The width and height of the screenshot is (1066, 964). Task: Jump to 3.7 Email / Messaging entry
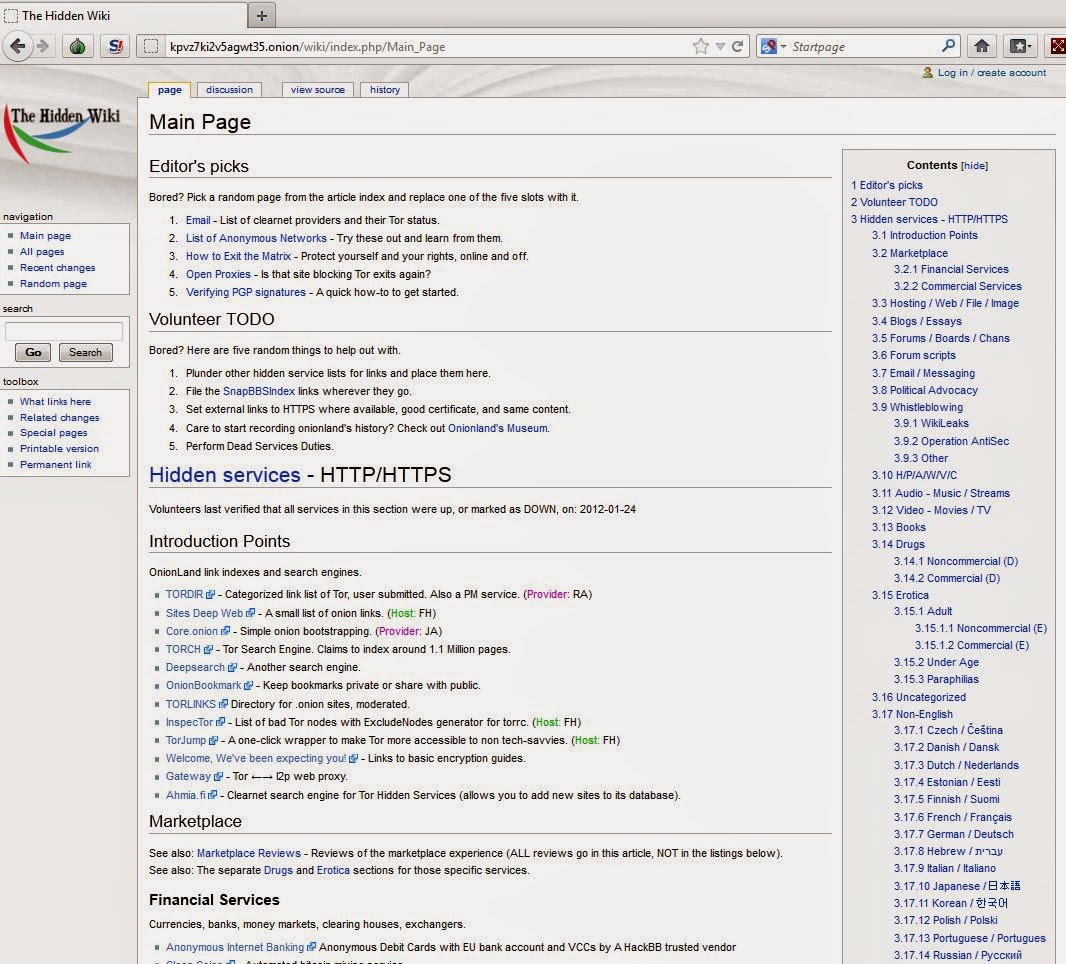tap(923, 373)
